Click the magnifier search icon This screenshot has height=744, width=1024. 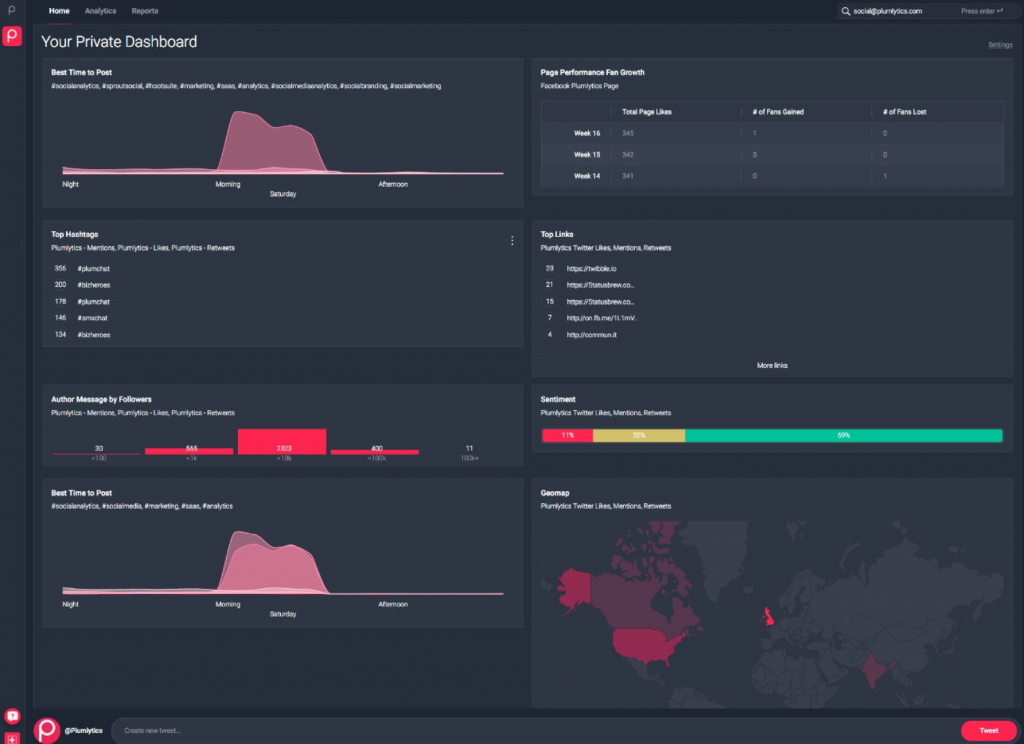click(x=845, y=11)
